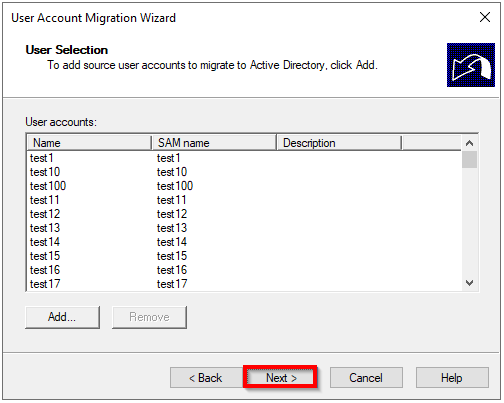The image size is (504, 403).
Task: Select the test12 user account row
Action: [244, 214]
